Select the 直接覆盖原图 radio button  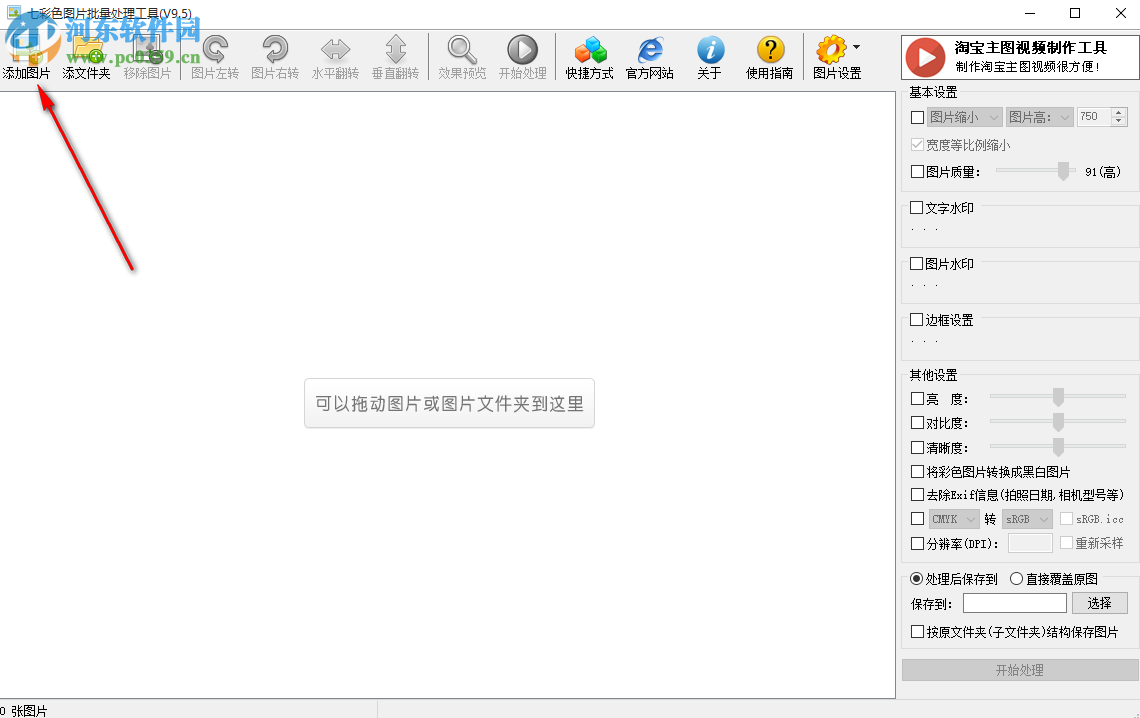1017,579
